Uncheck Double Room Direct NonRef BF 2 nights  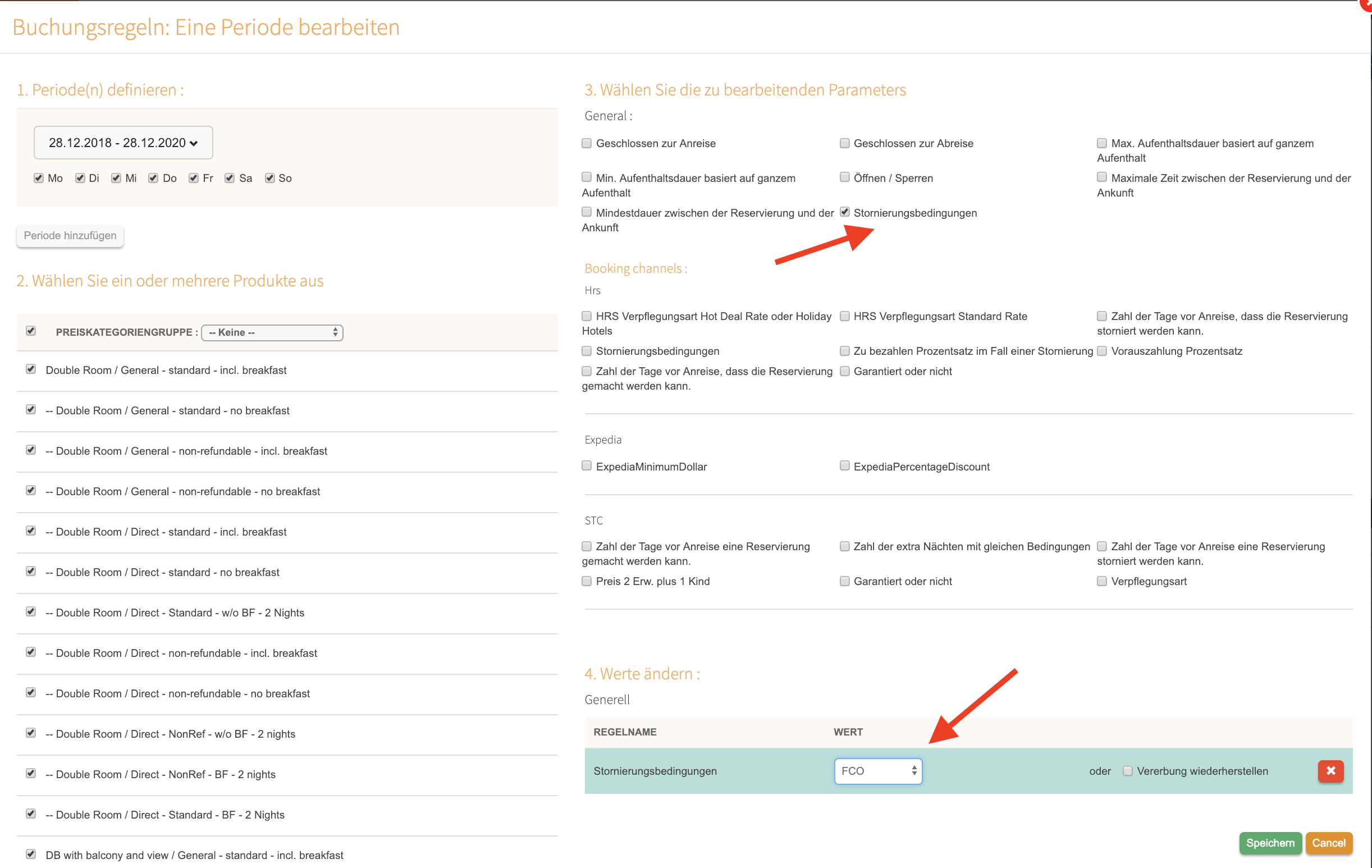tap(31, 773)
